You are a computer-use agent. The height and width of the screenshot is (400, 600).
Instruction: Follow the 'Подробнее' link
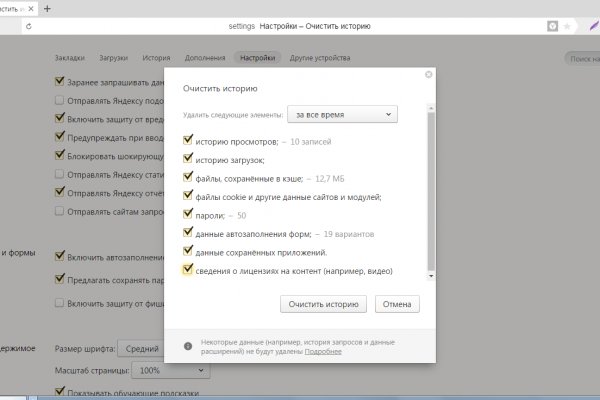(x=323, y=351)
